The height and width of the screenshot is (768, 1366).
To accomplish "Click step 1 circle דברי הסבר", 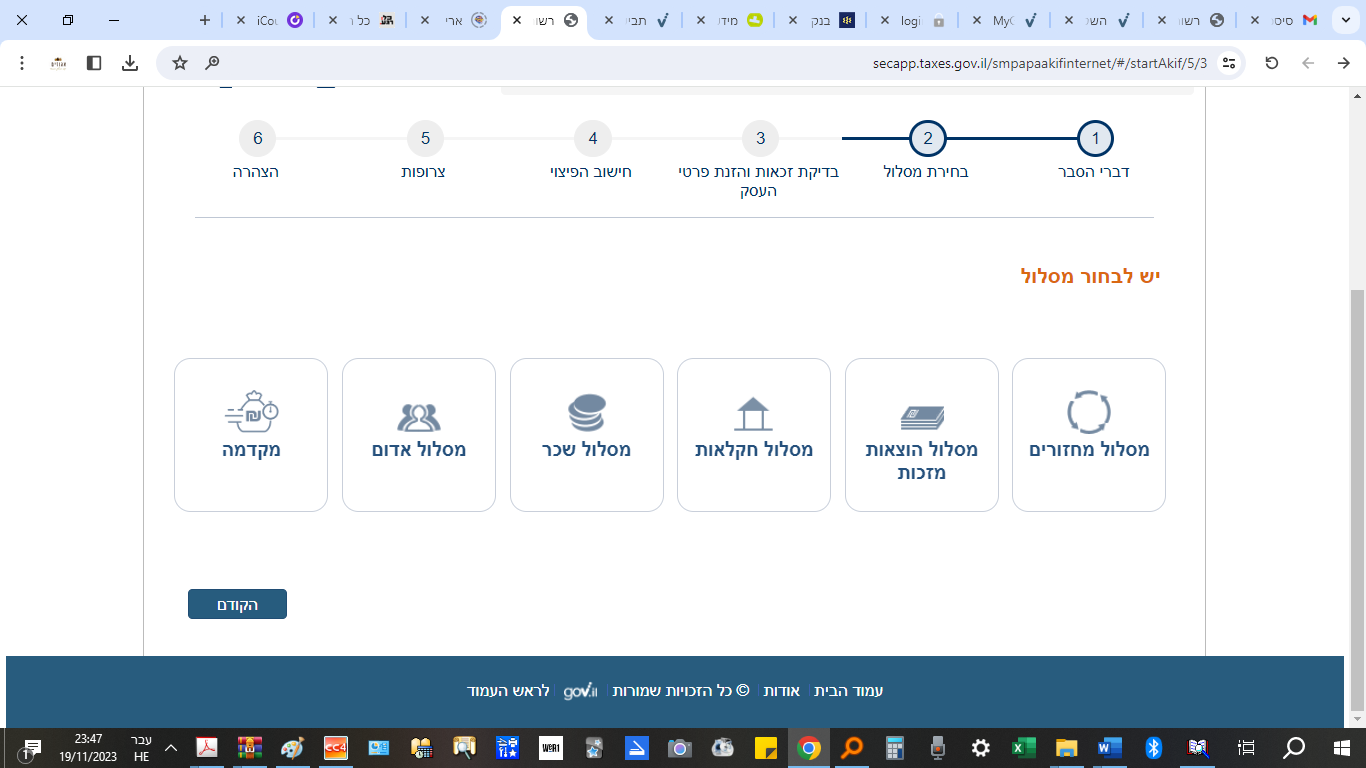I will (x=1095, y=138).
